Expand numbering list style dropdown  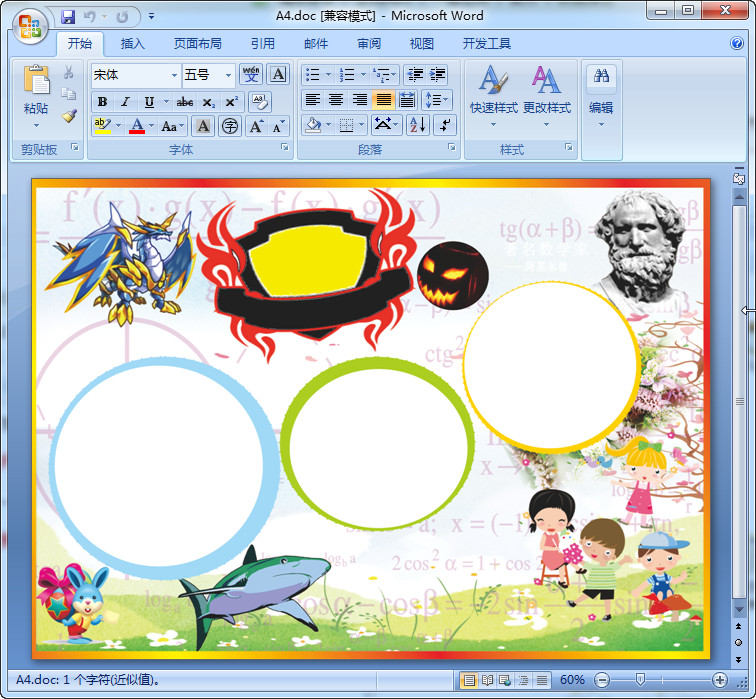[364, 75]
